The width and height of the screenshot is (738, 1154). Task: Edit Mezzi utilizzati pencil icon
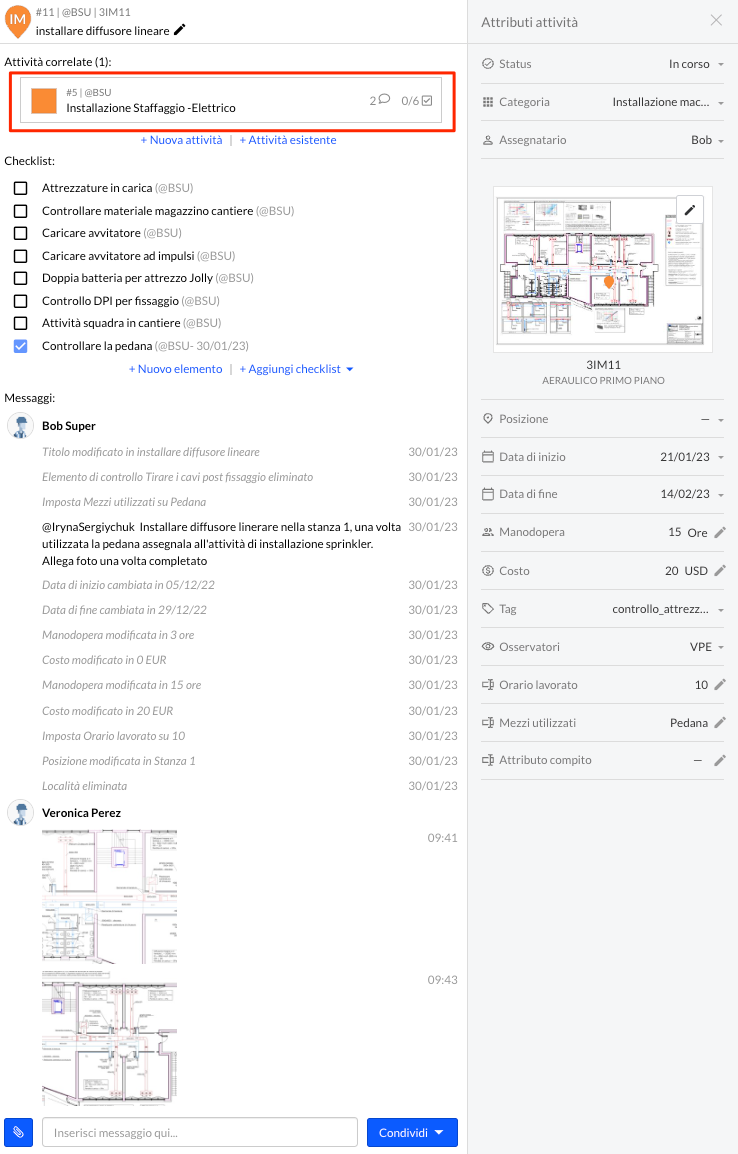[720, 723]
